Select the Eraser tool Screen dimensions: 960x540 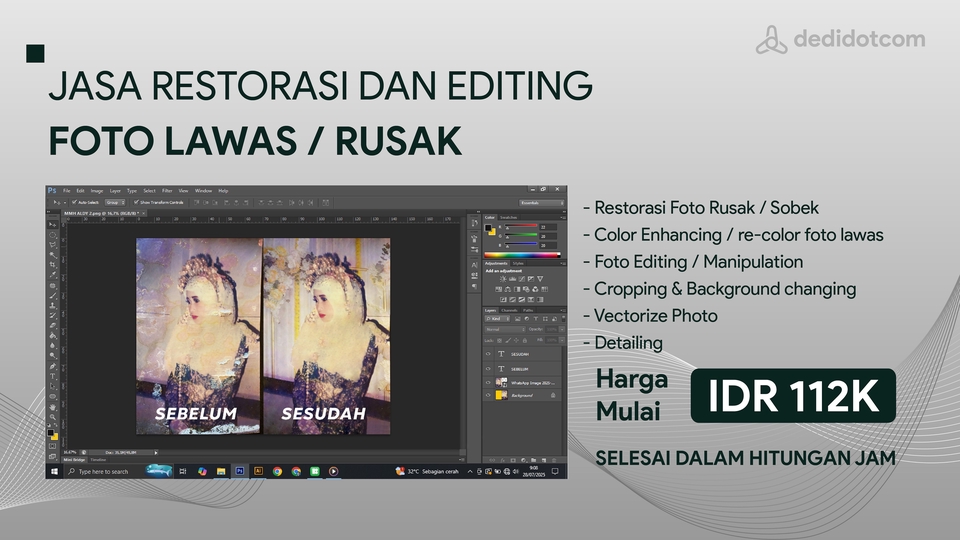click(x=53, y=325)
